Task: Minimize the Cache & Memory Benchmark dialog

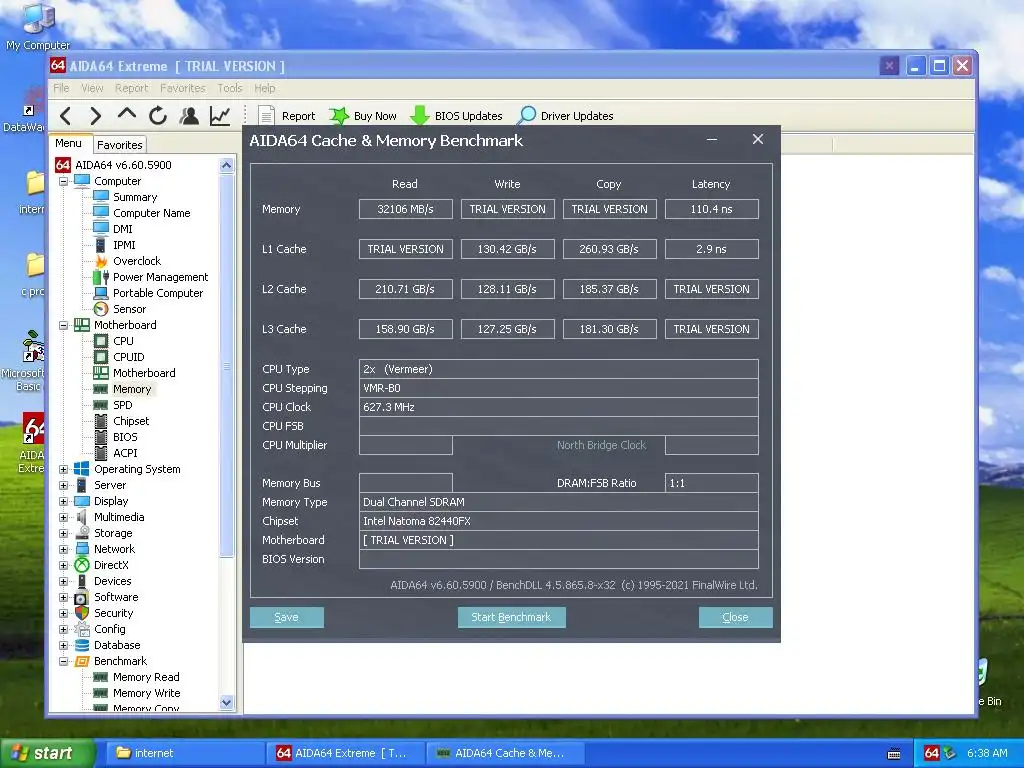Action: point(712,139)
